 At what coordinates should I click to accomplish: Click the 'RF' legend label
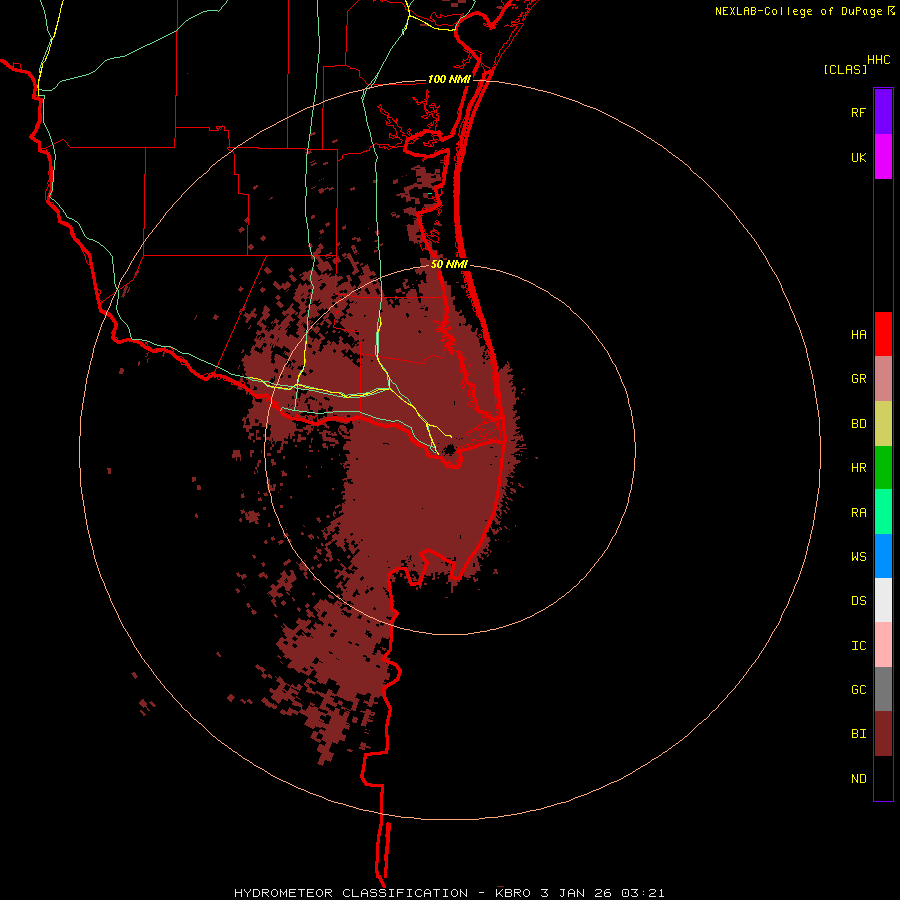click(x=858, y=112)
